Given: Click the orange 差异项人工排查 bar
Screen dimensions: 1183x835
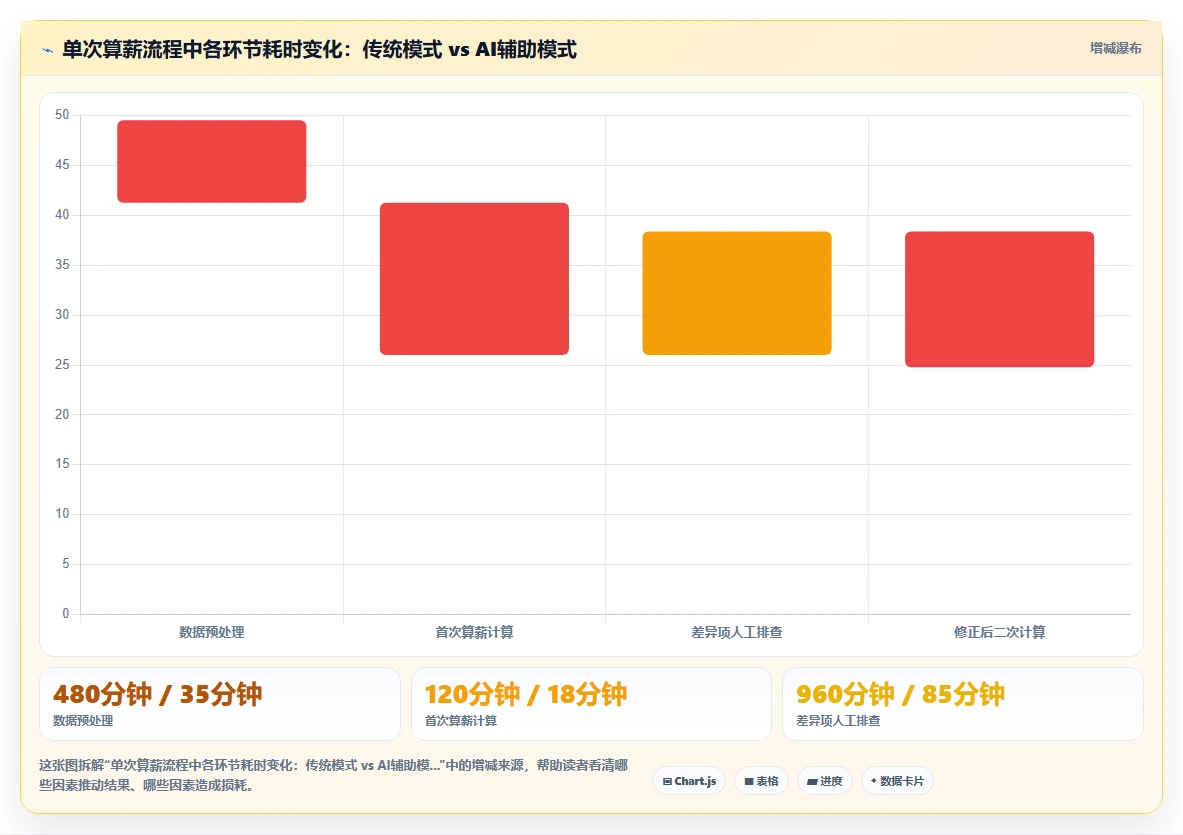Looking at the screenshot, I should pyautogui.click(x=736, y=293).
